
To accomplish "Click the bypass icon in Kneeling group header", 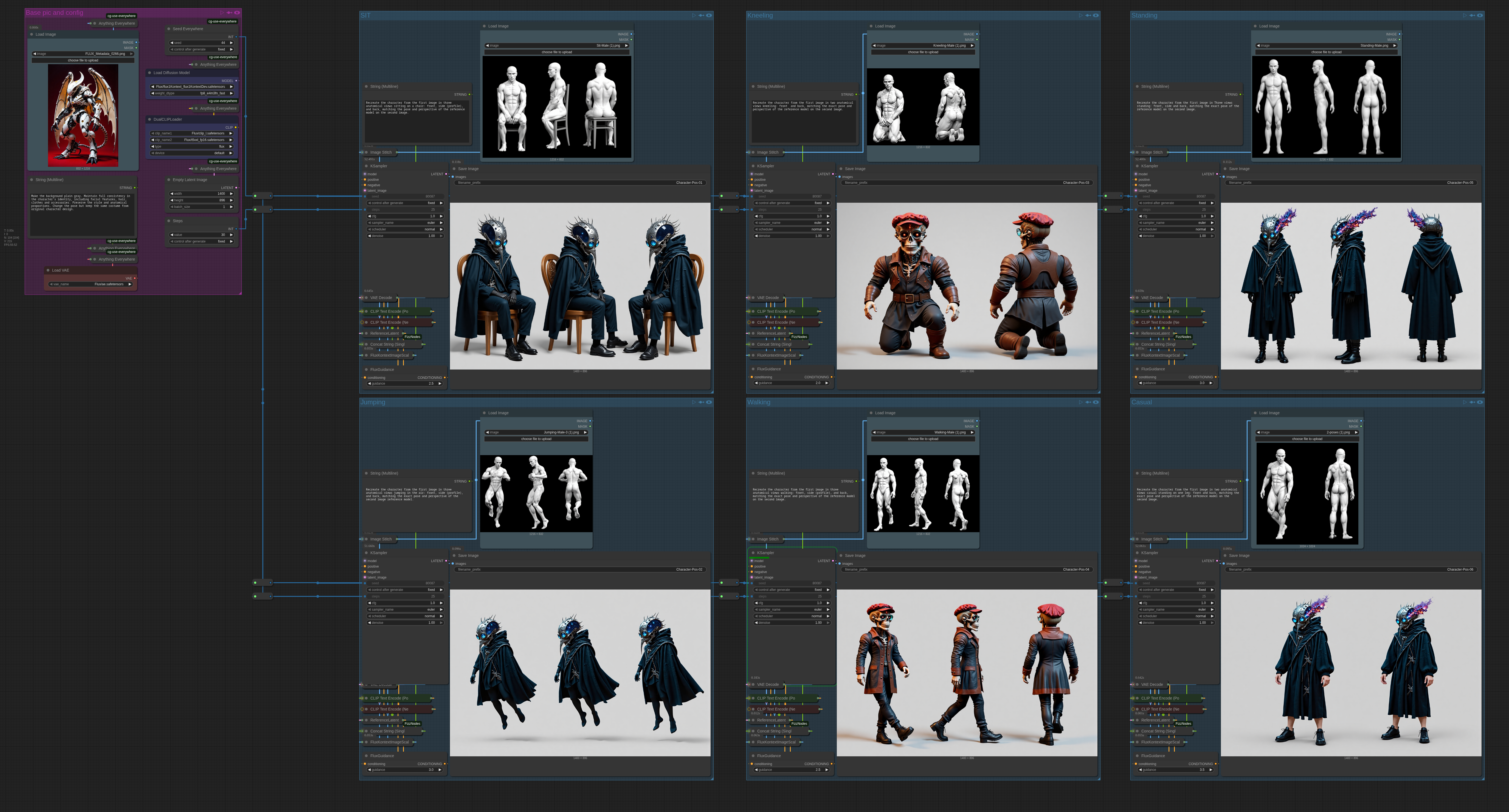I will point(1088,15).
